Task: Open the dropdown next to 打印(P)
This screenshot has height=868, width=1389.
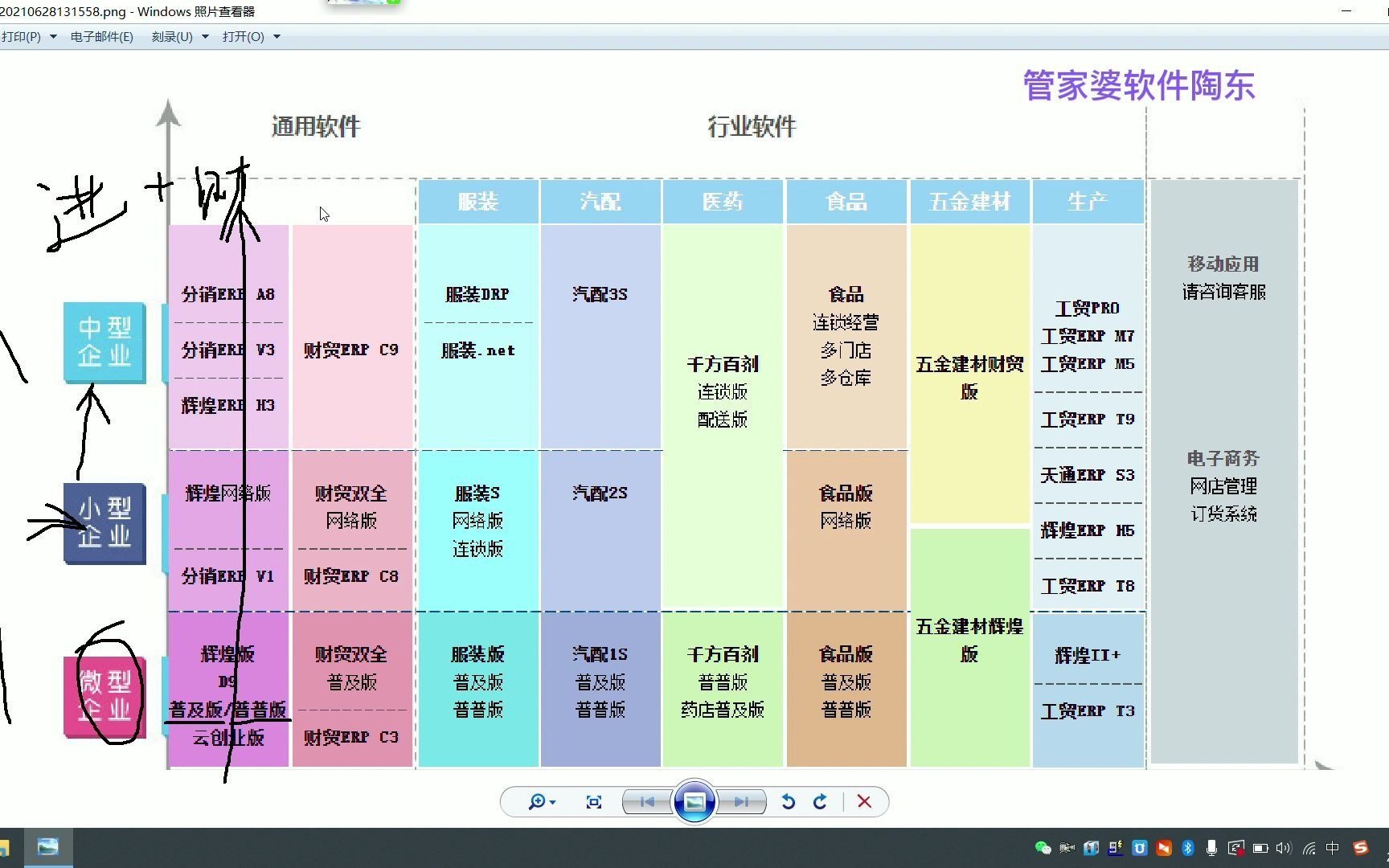Action: click(53, 36)
